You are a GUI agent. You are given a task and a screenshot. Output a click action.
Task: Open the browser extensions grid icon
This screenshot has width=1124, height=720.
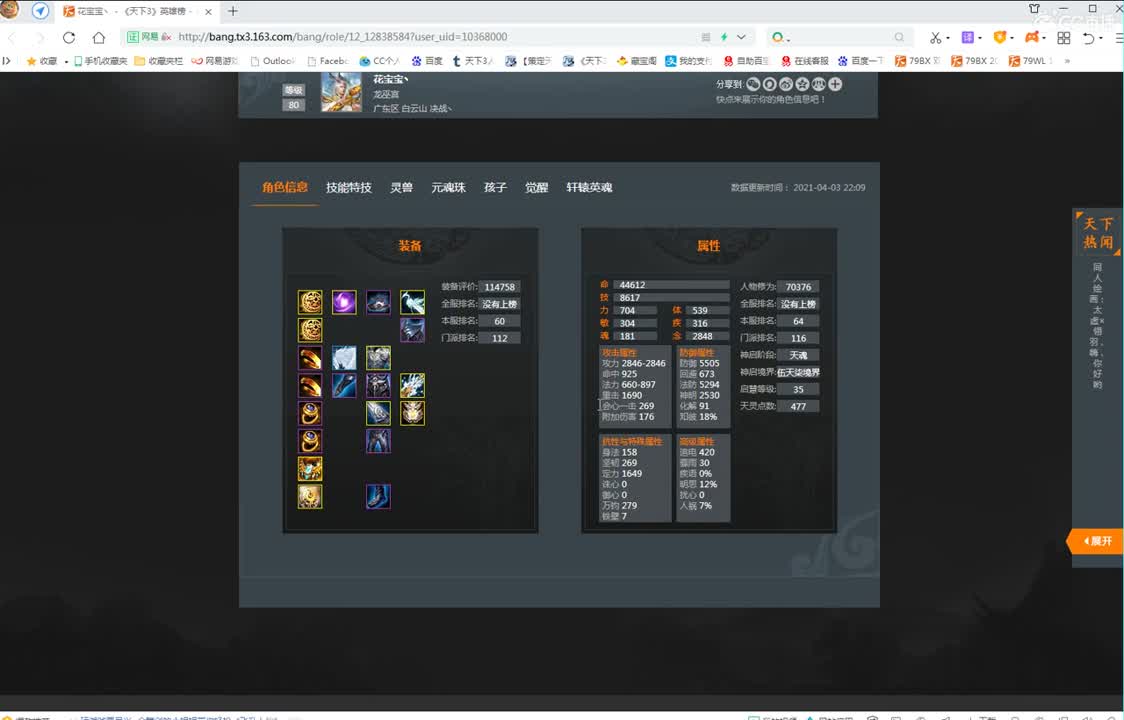coord(1064,37)
